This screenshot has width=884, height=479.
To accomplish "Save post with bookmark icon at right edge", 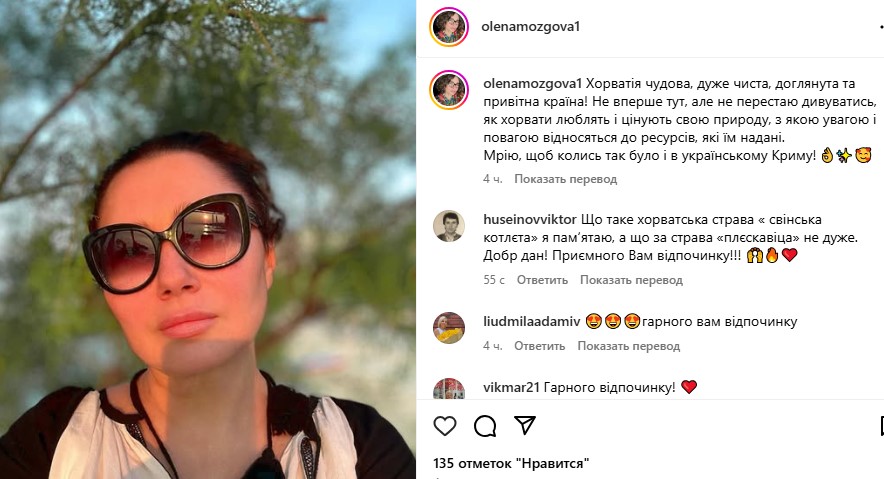I will (x=882, y=426).
